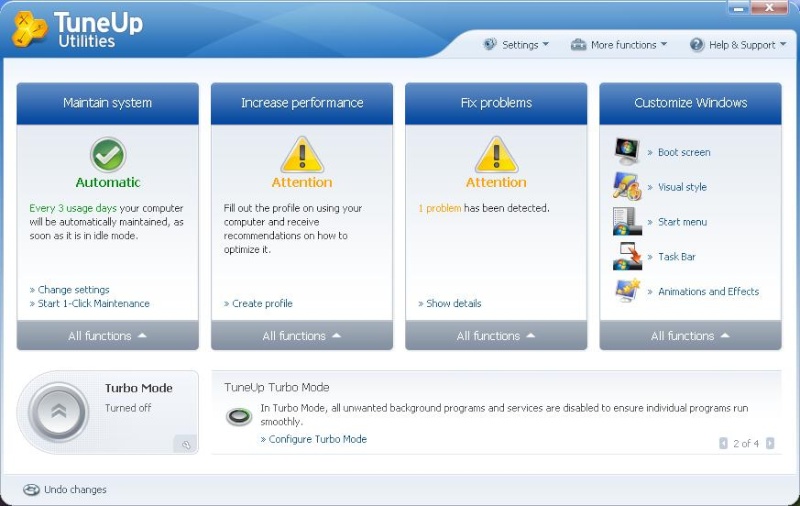800x506 pixels.
Task: Open Animations and Effects link
Action: (x=708, y=291)
